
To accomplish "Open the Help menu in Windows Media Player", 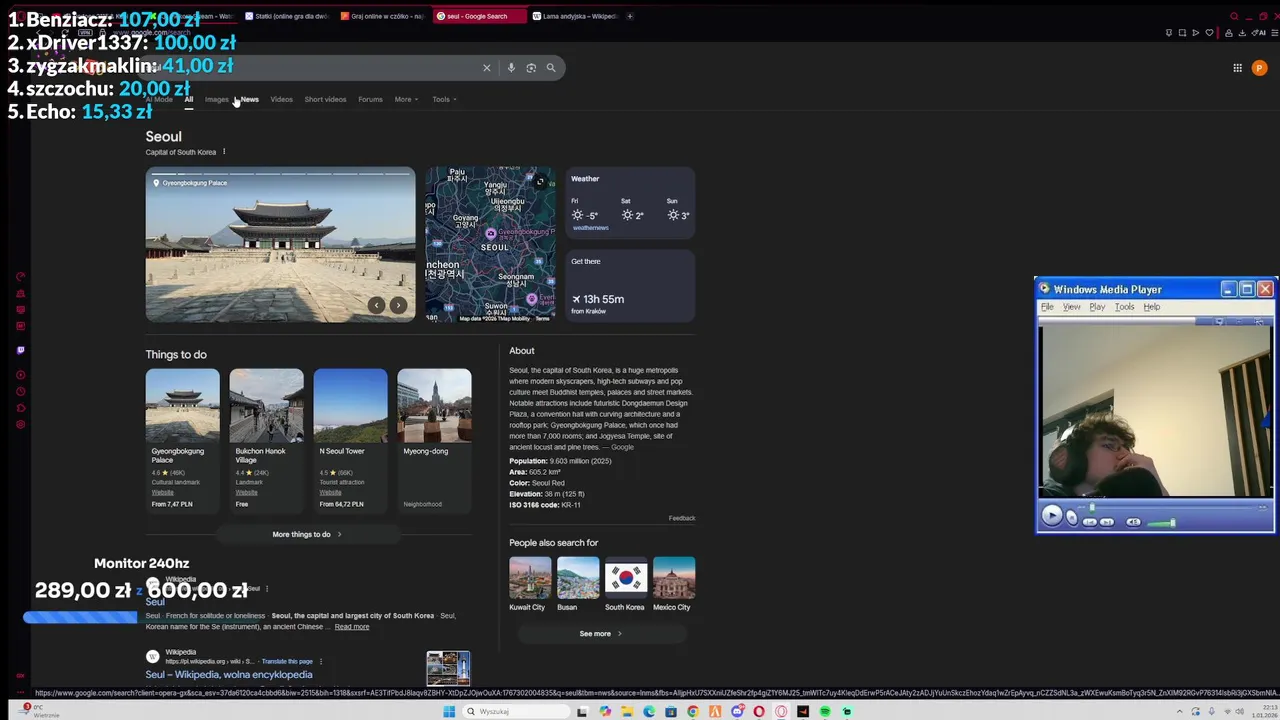I will pos(1151,307).
